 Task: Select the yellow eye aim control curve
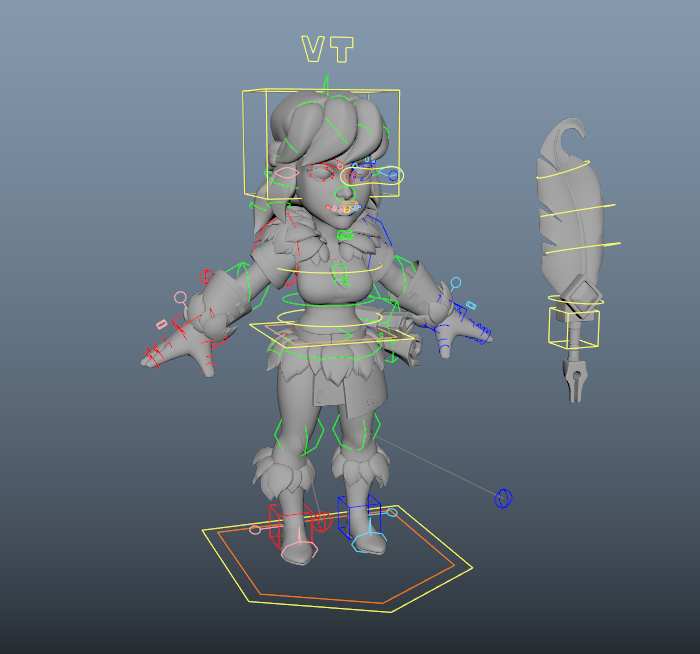372,176
